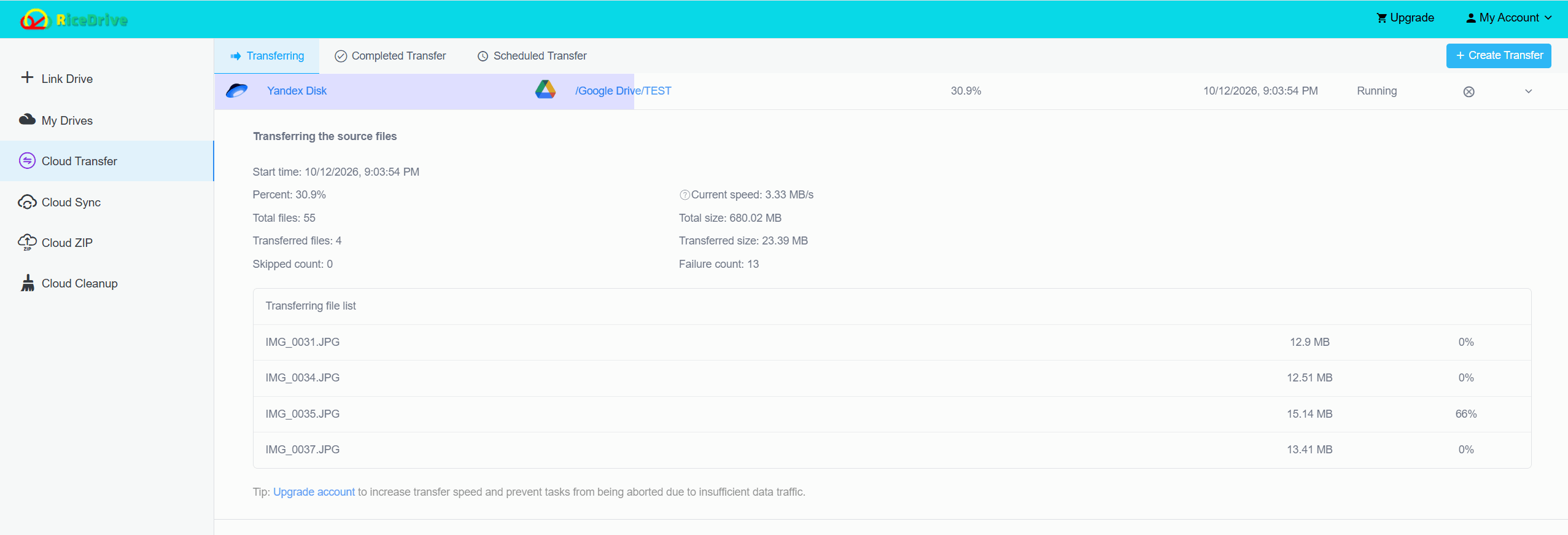Click the Create Transfer button
The width and height of the screenshot is (1568, 535).
(x=1499, y=55)
